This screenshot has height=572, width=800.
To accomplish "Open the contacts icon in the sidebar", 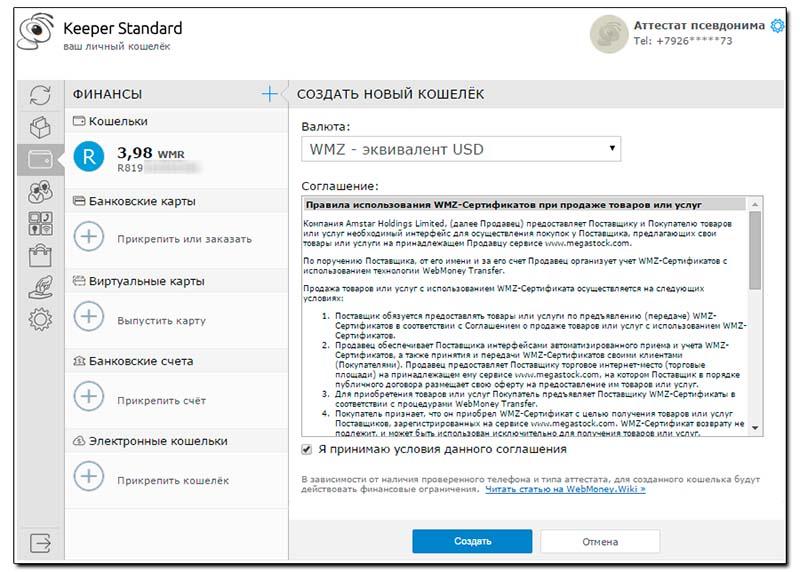I will 40,192.
